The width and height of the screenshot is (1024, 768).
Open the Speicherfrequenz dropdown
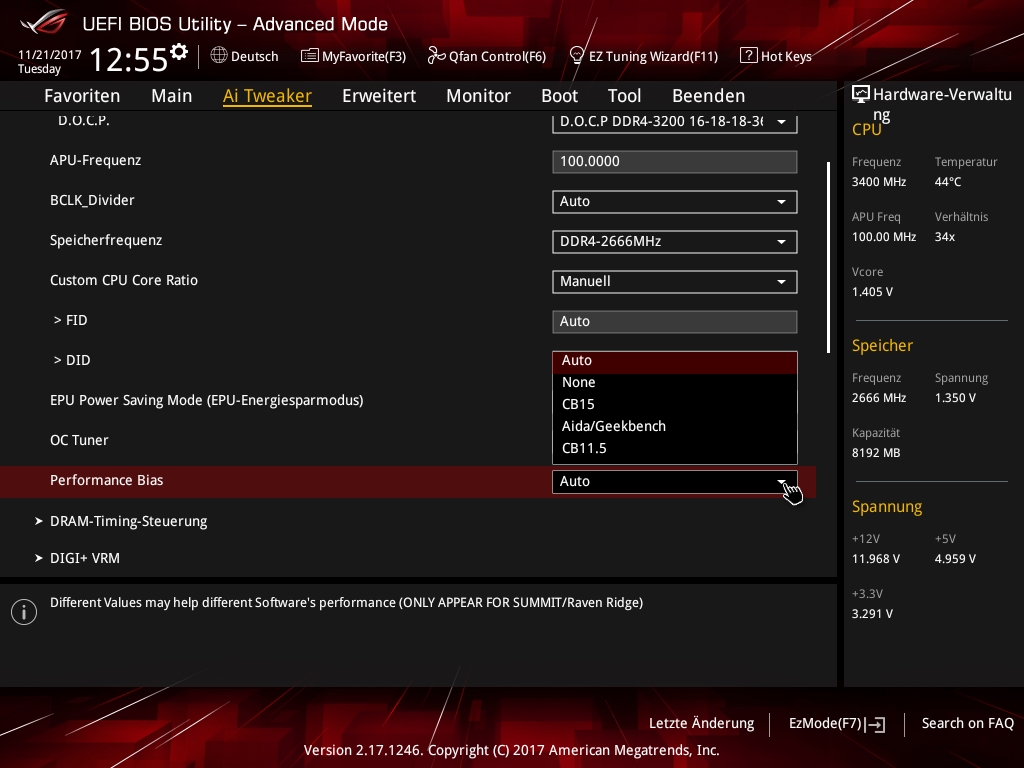tap(675, 242)
